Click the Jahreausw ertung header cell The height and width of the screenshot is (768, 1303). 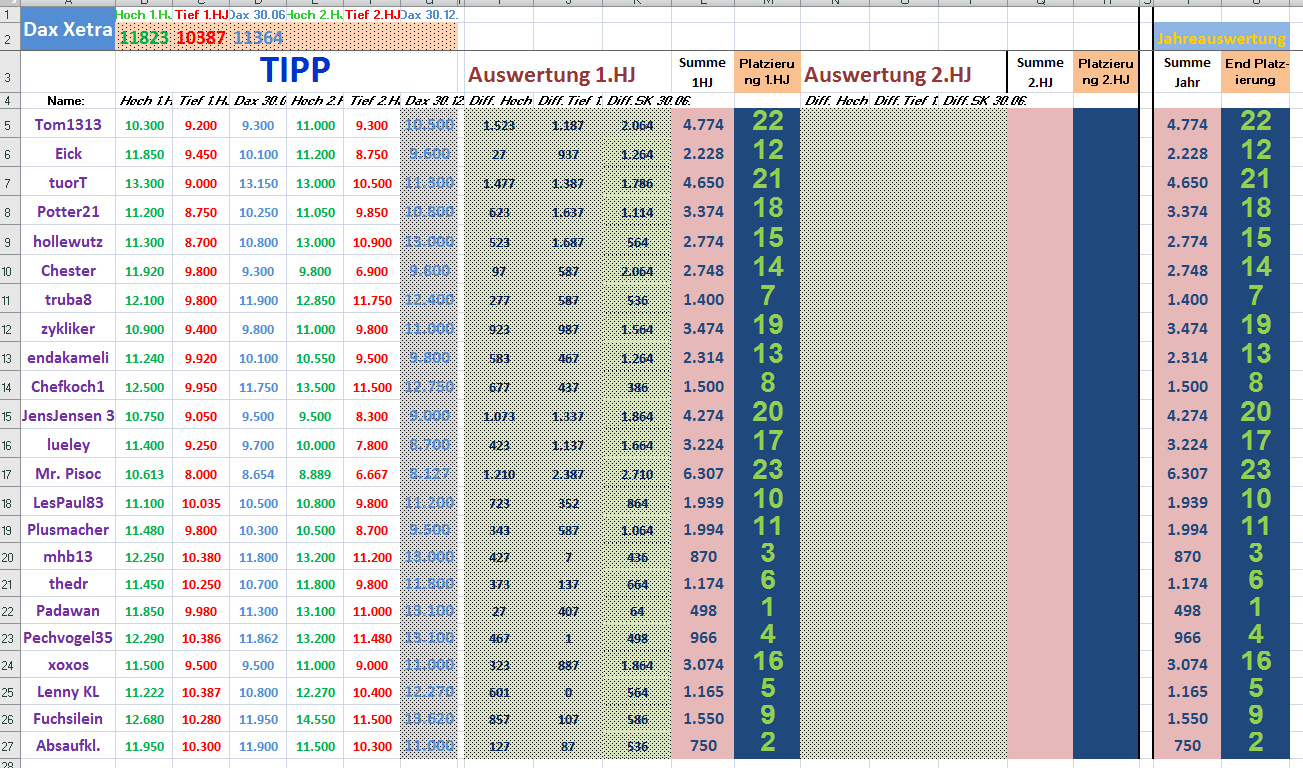click(1220, 38)
